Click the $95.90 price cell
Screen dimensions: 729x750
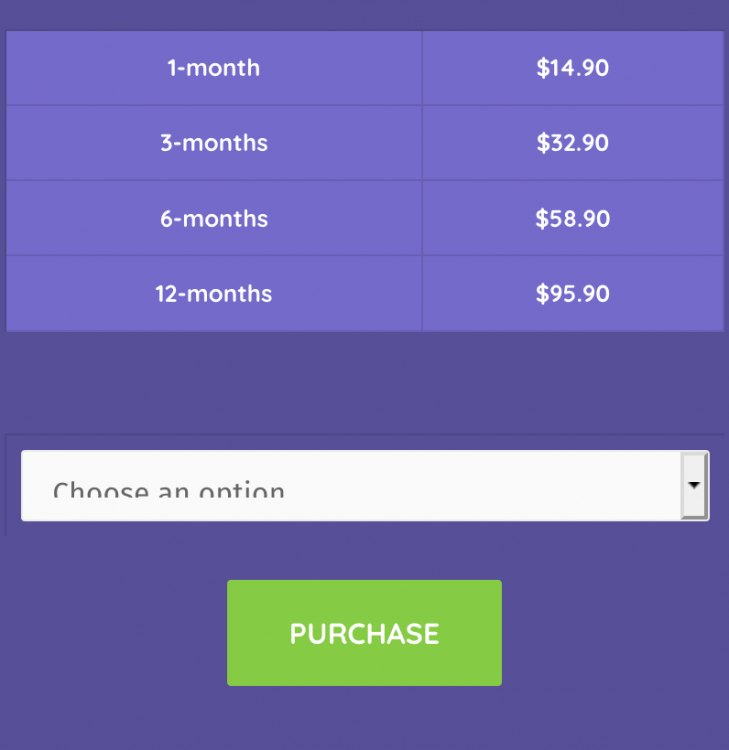coord(572,294)
